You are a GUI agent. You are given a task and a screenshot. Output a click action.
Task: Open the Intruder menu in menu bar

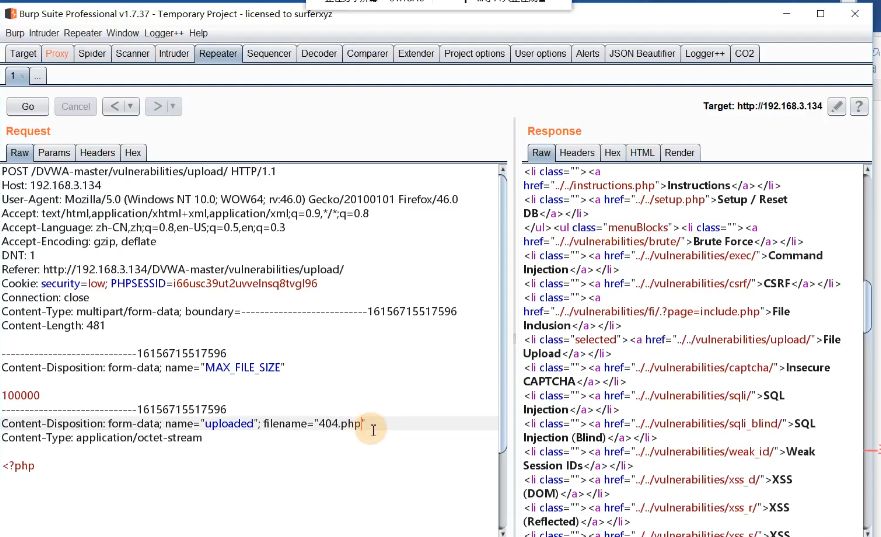pos(45,33)
